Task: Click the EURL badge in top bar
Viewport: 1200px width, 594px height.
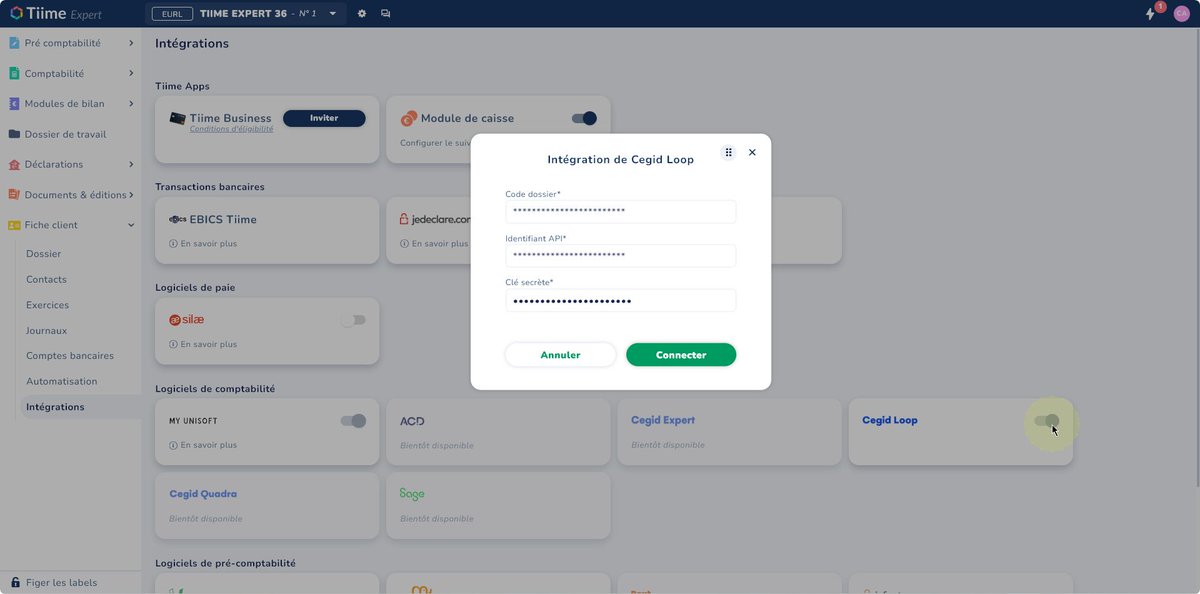Action: (x=172, y=14)
